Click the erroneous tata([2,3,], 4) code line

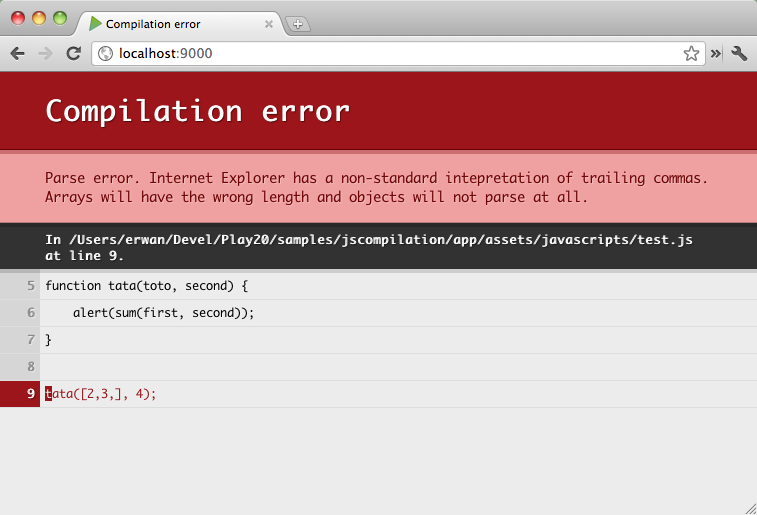[x=102, y=394]
